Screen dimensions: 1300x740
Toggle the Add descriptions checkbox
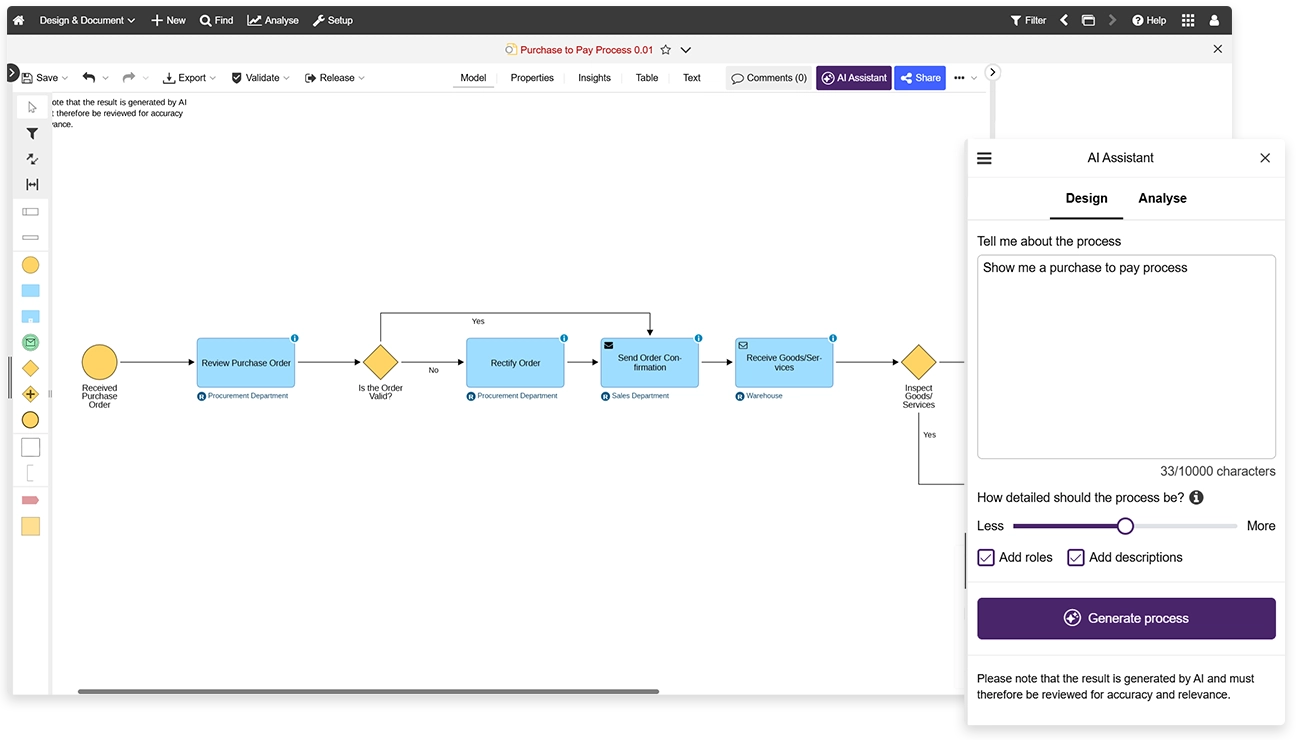tap(1076, 558)
